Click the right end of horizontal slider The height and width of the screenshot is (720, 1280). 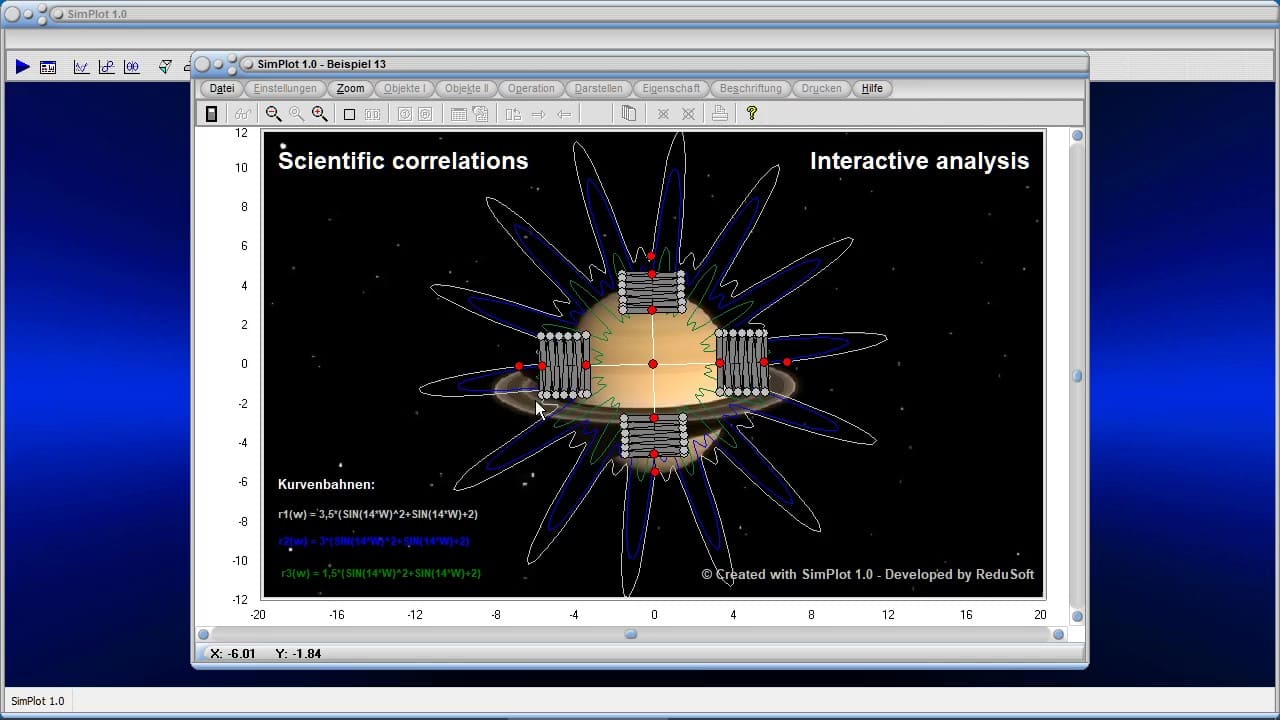[x=1058, y=634]
